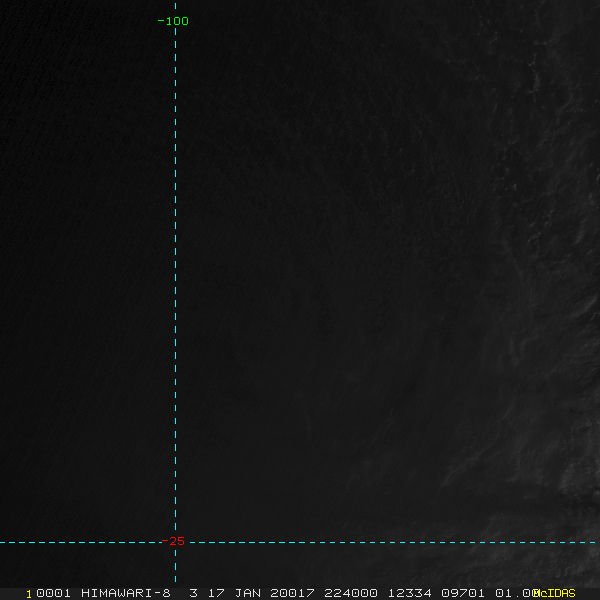The height and width of the screenshot is (600, 600).
Task: Click the 224000 time stamp
Action: [350, 593]
